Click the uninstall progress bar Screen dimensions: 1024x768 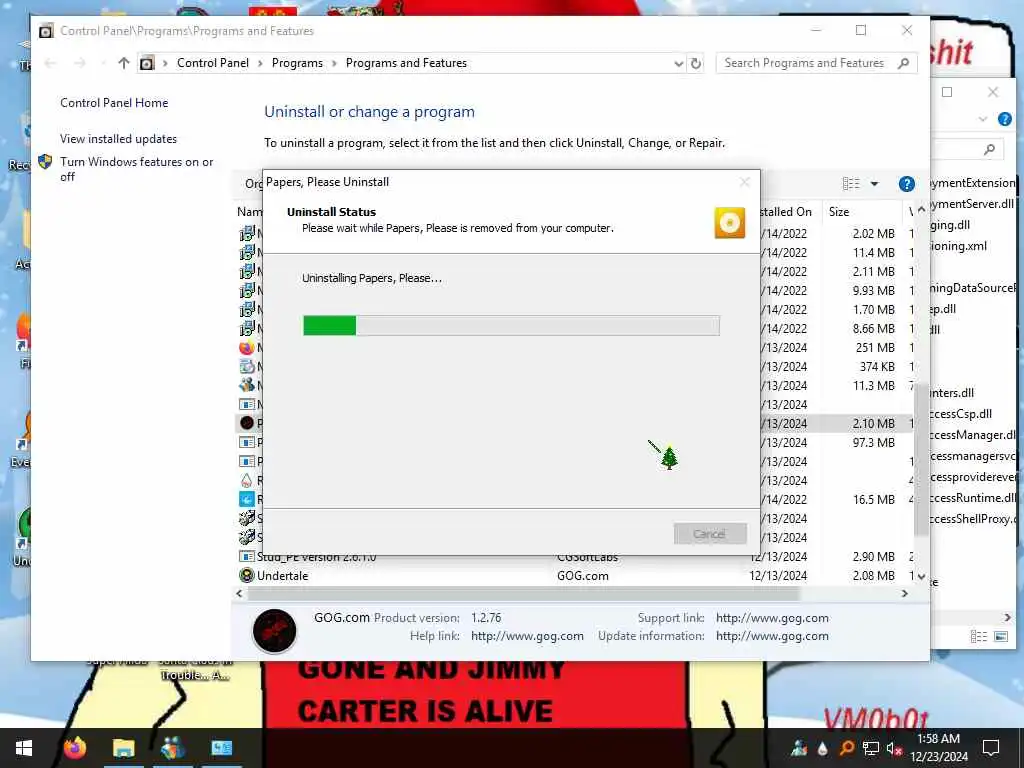point(511,325)
